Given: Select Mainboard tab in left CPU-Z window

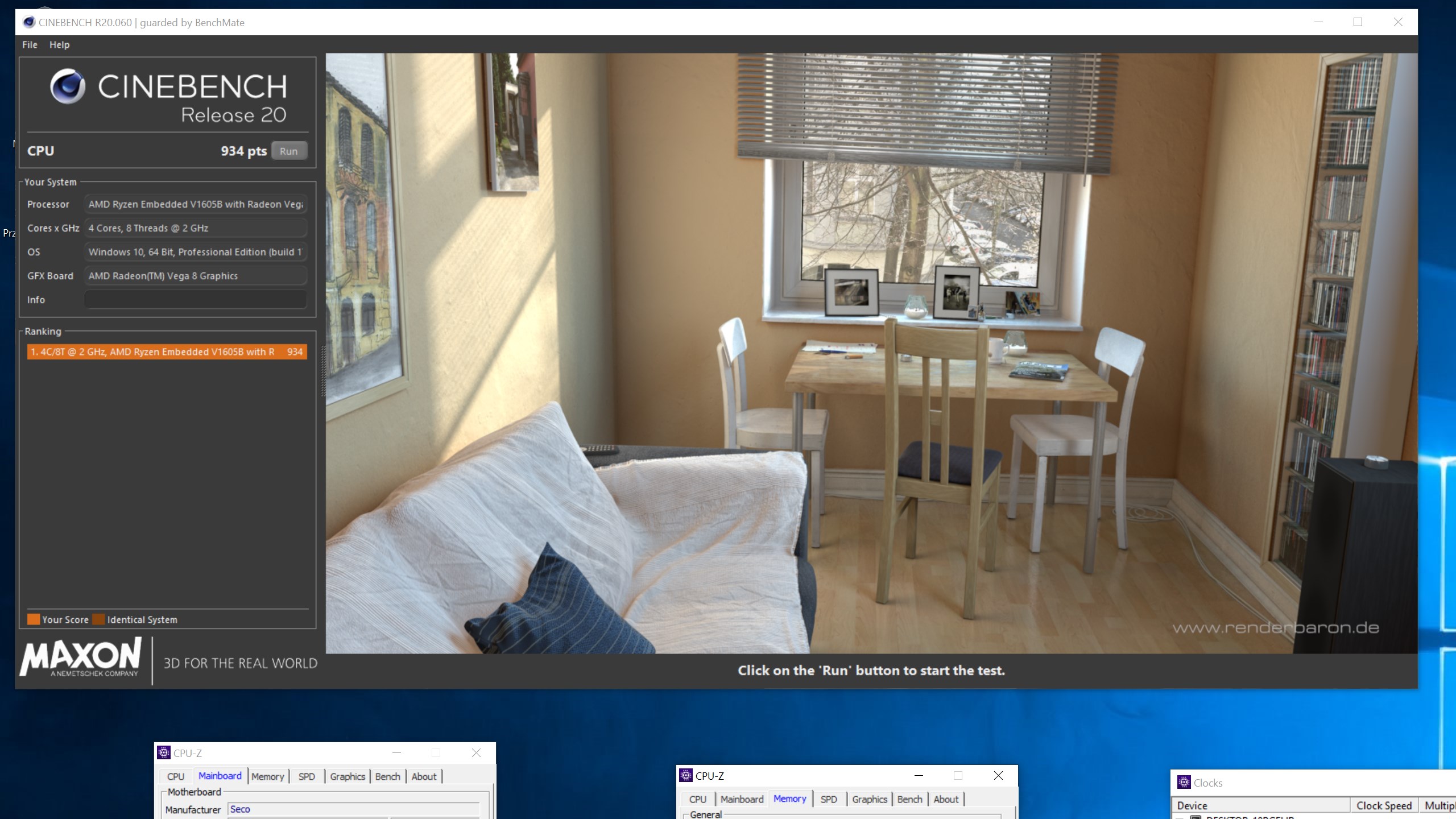Looking at the screenshot, I should (220, 776).
